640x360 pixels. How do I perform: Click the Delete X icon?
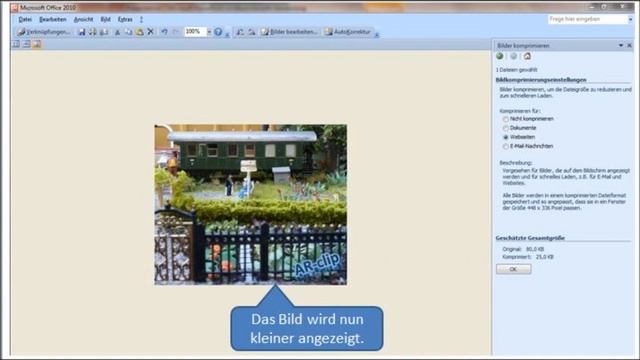[x=151, y=32]
